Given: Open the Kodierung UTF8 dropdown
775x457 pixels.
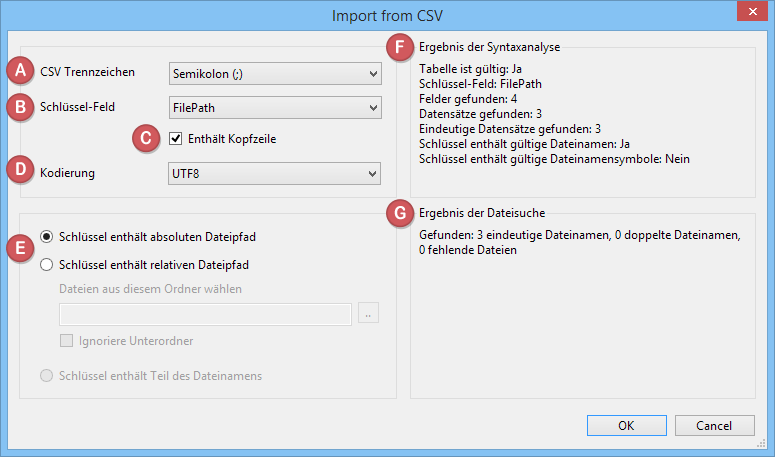Looking at the screenshot, I should click(x=274, y=174).
